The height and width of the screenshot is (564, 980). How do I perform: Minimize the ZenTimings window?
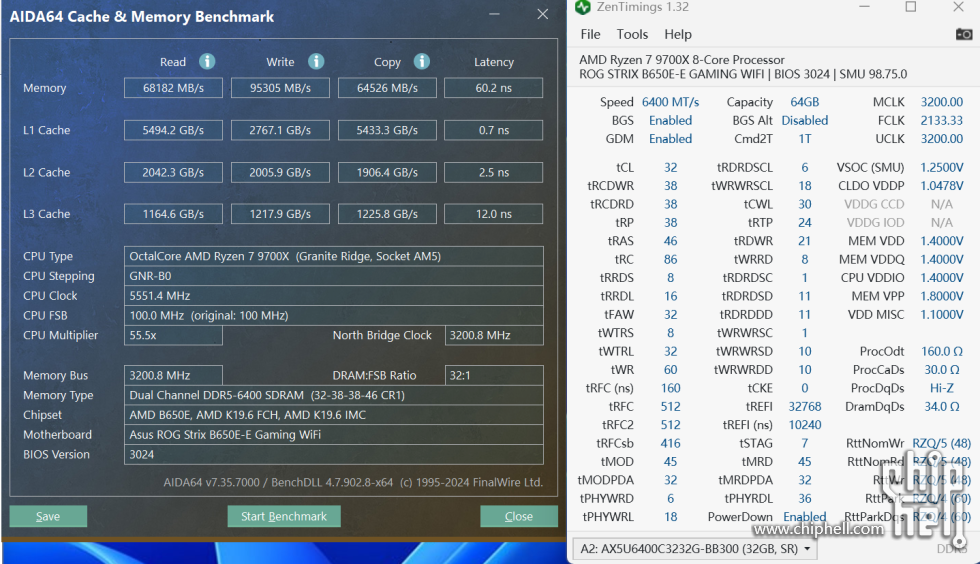click(x=864, y=7)
